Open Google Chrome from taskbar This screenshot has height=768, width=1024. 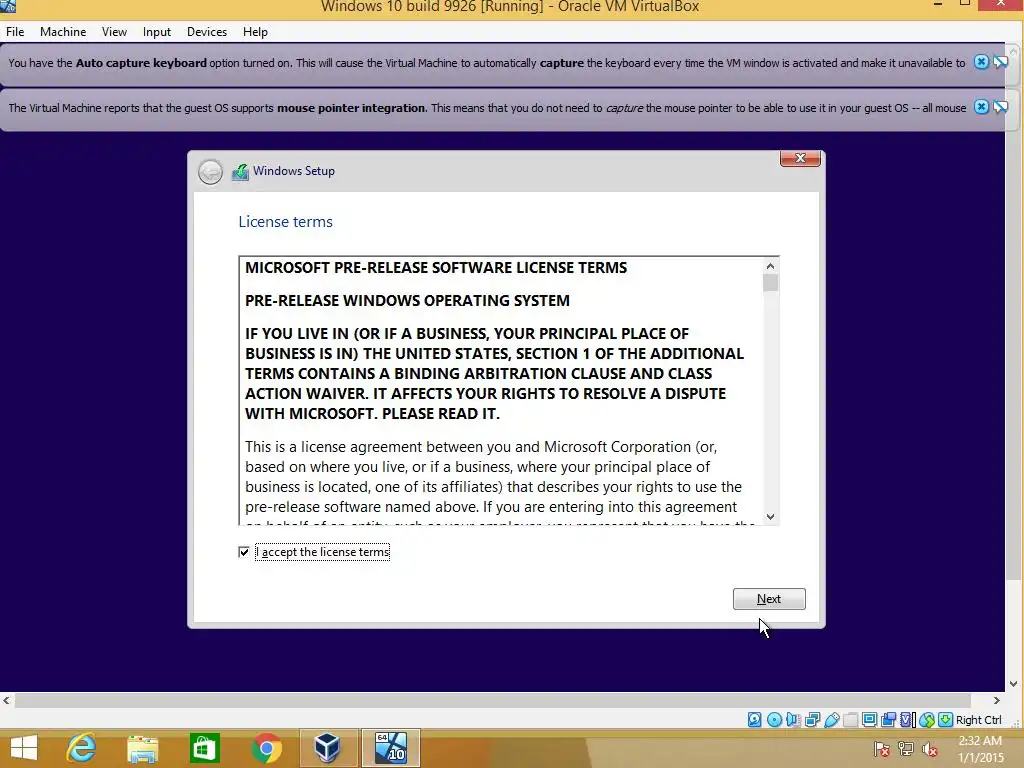click(x=266, y=748)
